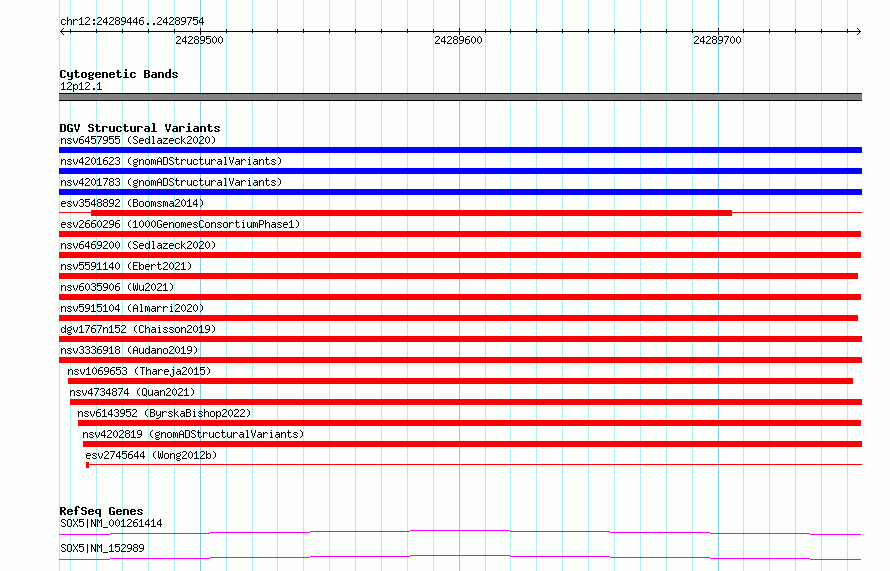Click the 24289600 ruler position
Image resolution: width=890 pixels, height=571 pixels.
click(458, 40)
